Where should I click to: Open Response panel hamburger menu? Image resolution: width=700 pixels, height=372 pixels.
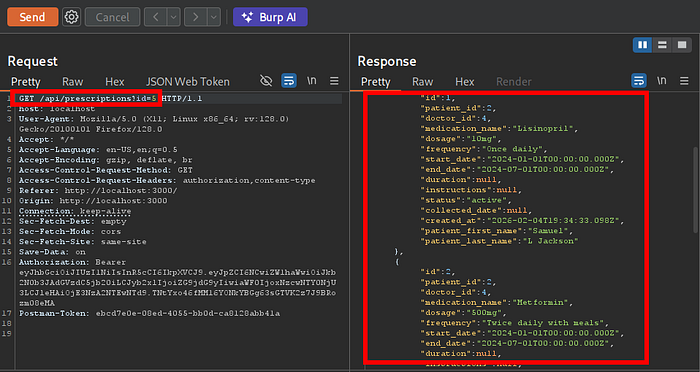(684, 81)
